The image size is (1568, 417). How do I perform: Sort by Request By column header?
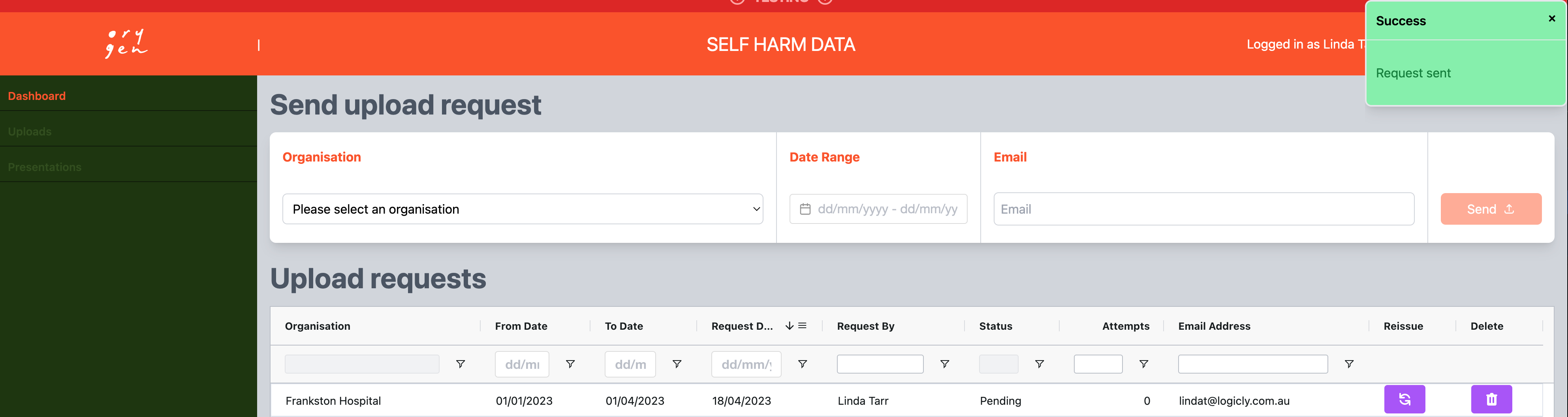tap(866, 326)
